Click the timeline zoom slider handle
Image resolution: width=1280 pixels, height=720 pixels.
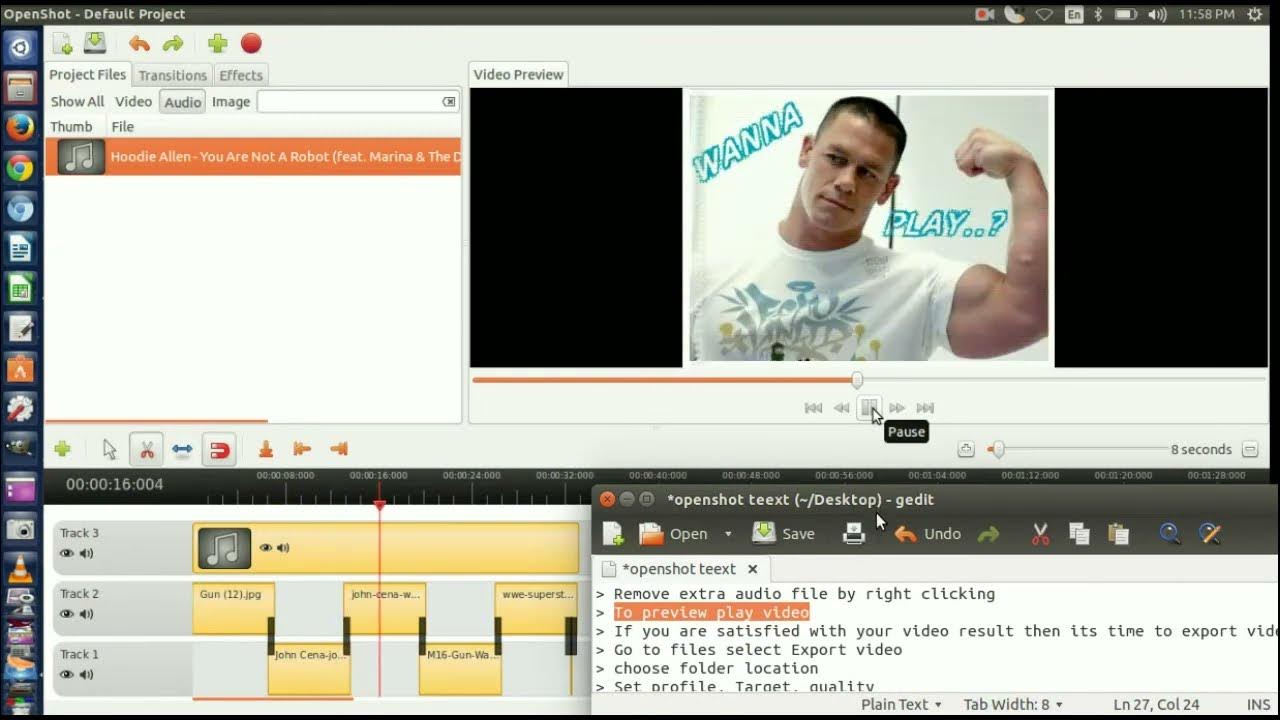tap(997, 450)
